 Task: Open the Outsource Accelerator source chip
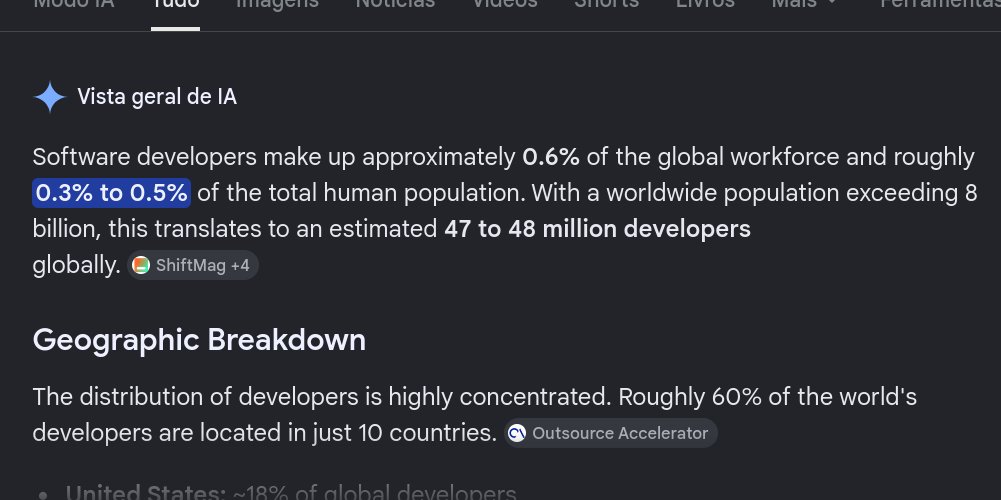coord(611,434)
